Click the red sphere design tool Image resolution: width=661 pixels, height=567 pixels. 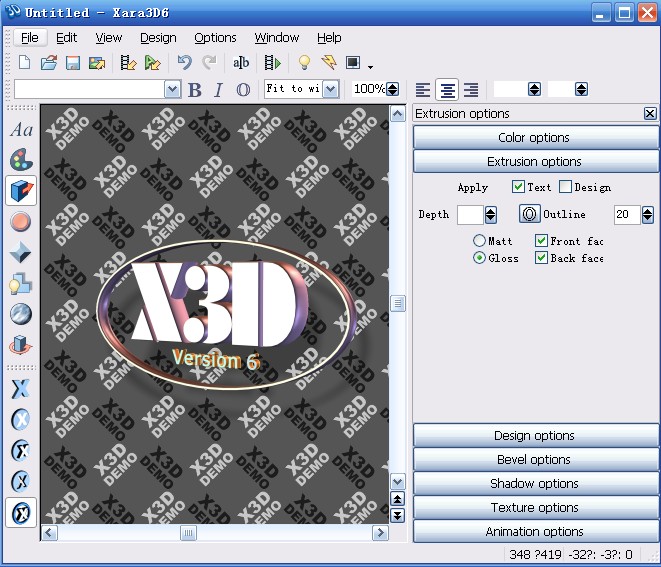[20, 222]
